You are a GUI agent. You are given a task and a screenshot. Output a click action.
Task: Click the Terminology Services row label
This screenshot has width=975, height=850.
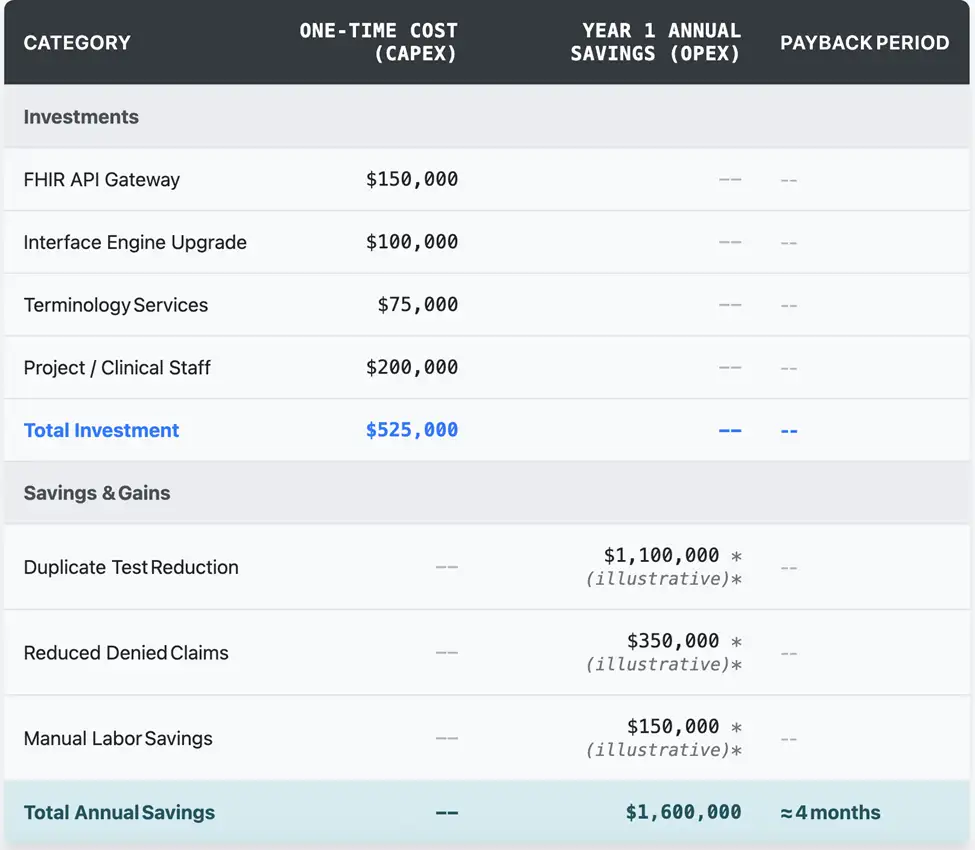pos(116,305)
